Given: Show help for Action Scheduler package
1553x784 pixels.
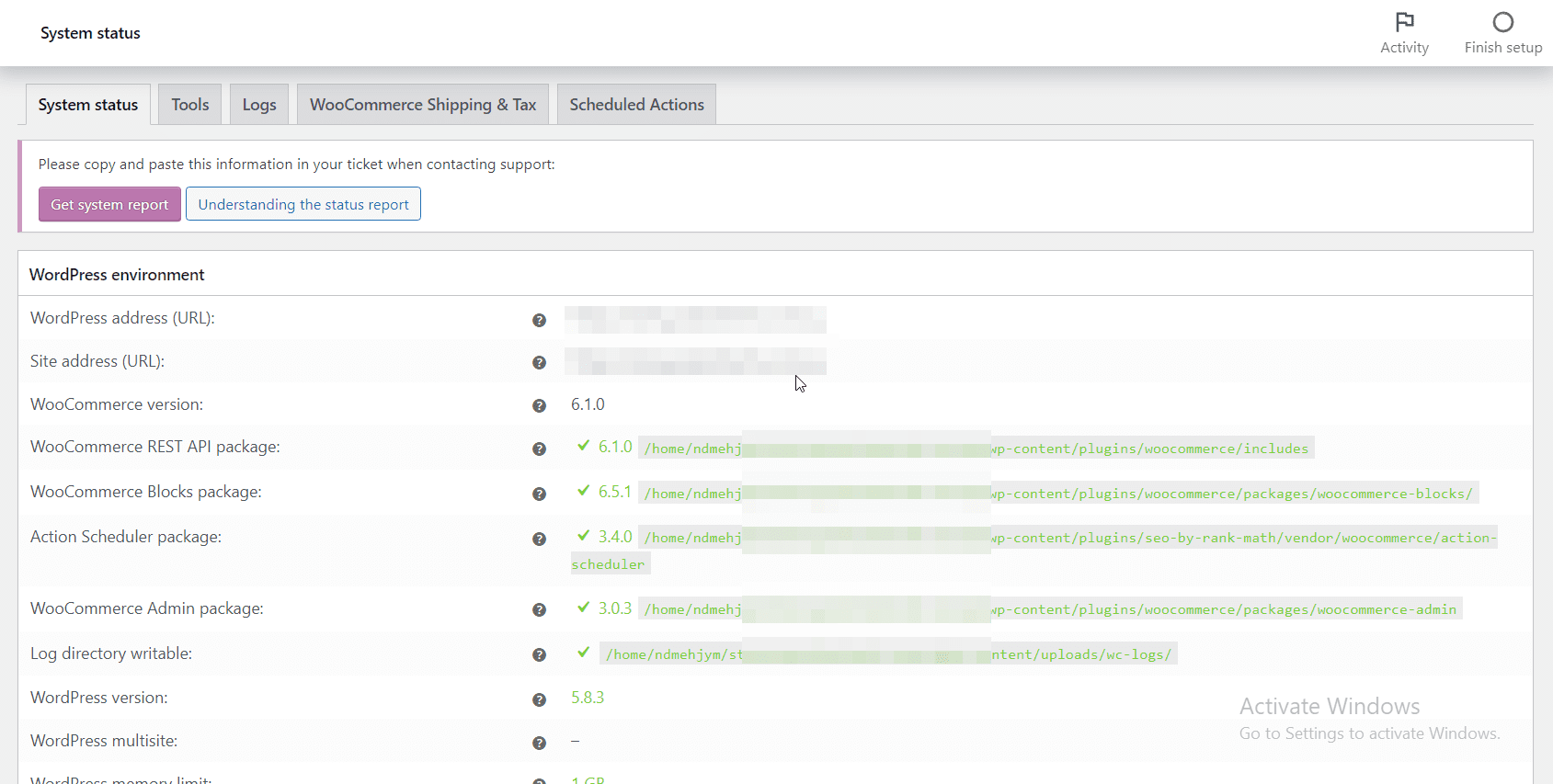Looking at the screenshot, I should tap(539, 539).
